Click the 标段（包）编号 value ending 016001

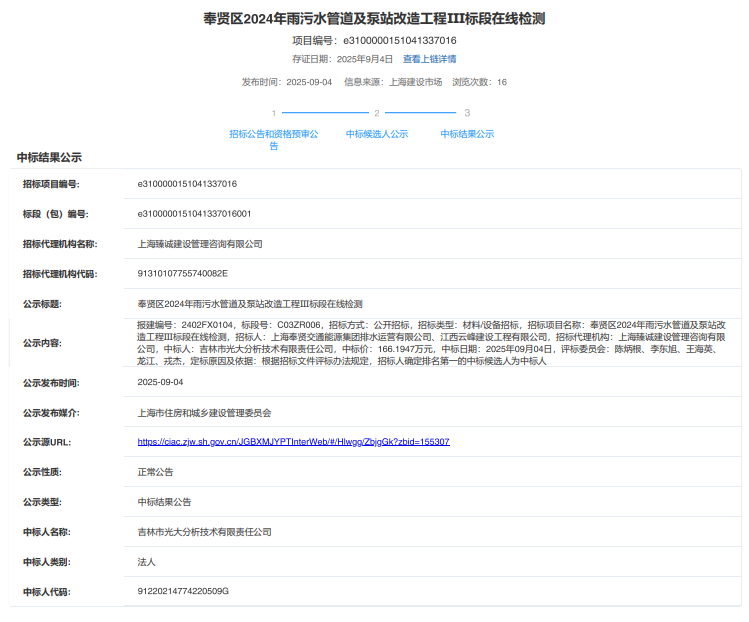click(x=194, y=214)
